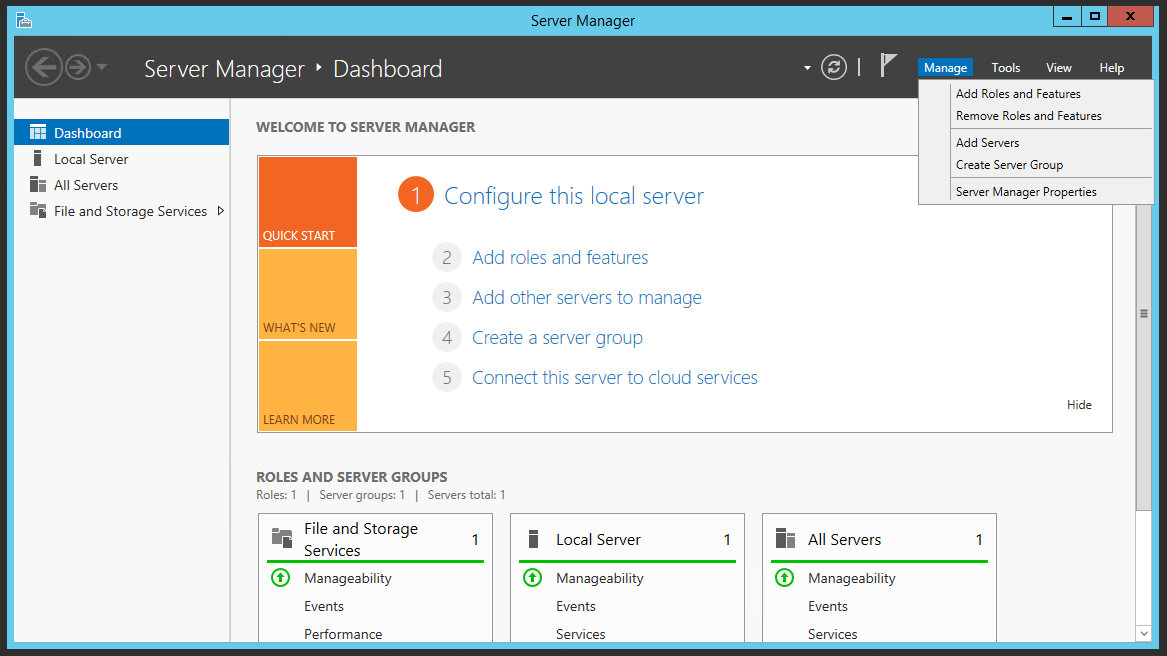Click Configure this local server link

[573, 196]
